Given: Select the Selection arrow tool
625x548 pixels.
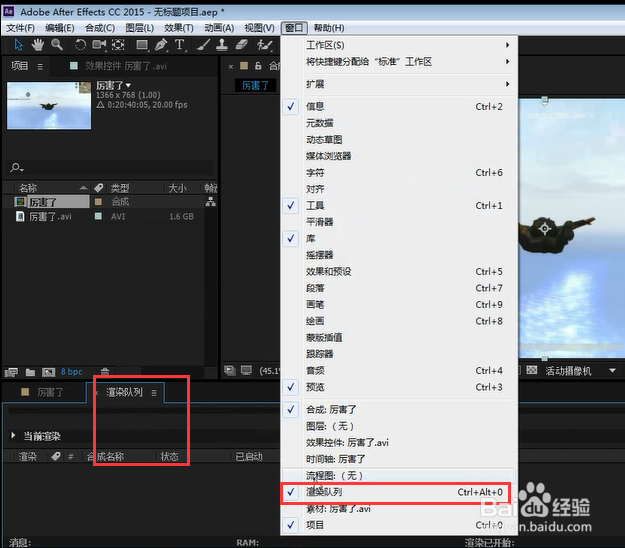Looking at the screenshot, I should tap(18, 45).
